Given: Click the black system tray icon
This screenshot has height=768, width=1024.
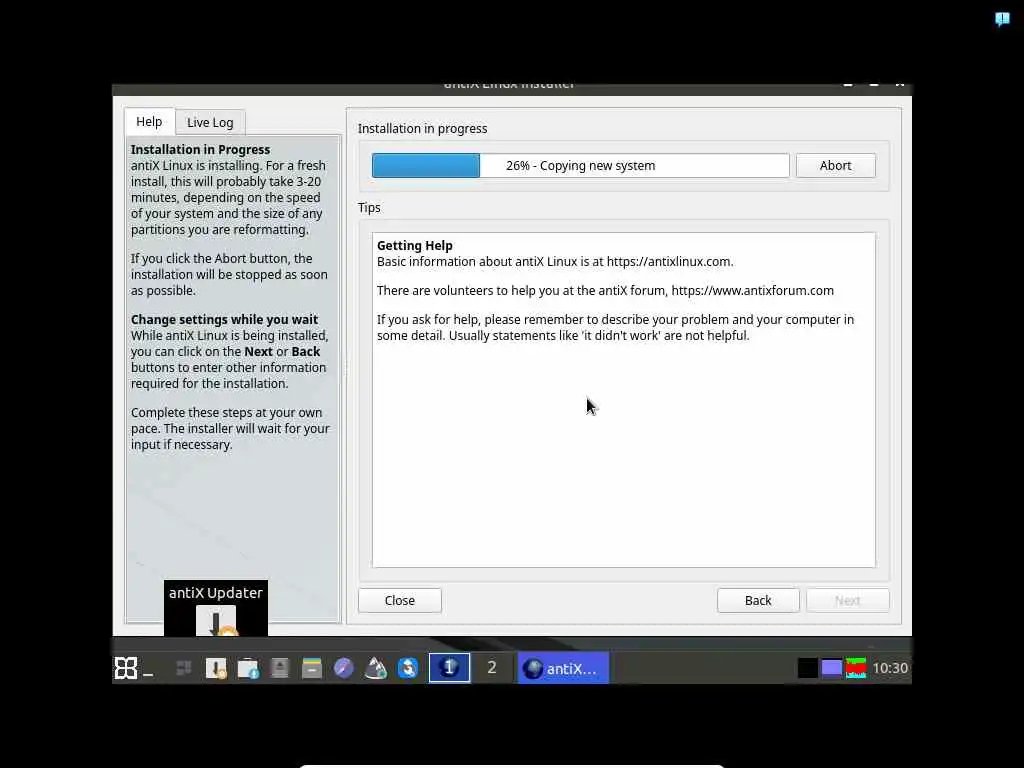Looking at the screenshot, I should [x=808, y=667].
